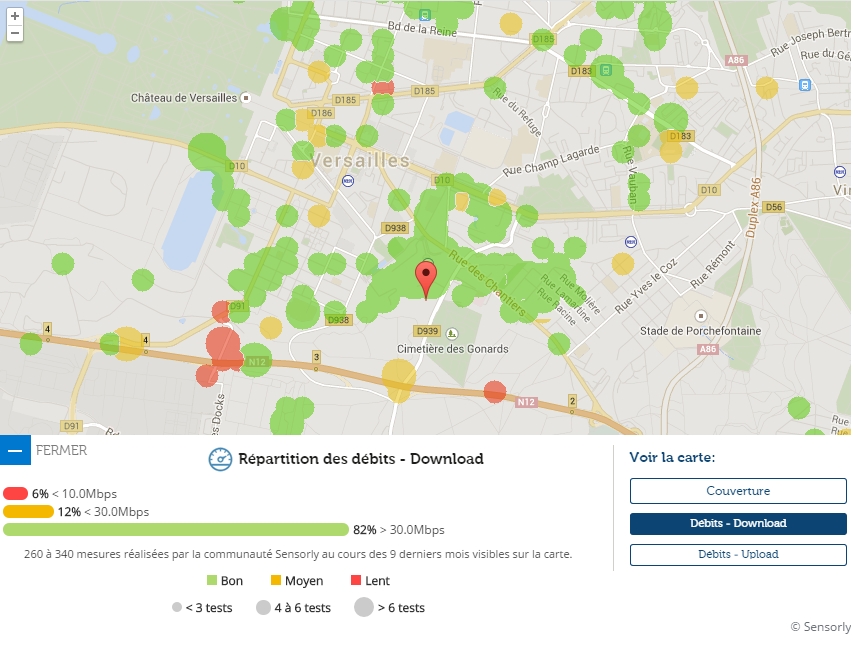
Task: Click the Stade de Porchefontaine marker icon
Action: pyautogui.click(x=701, y=316)
